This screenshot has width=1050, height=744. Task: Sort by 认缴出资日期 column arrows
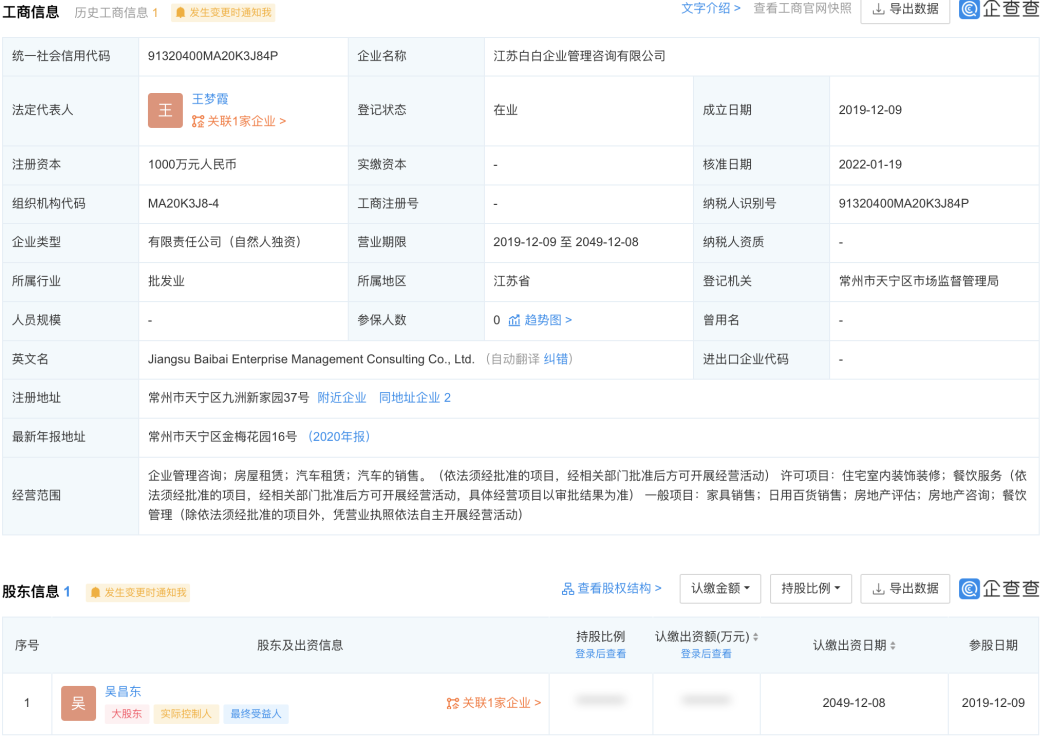pyautogui.click(x=893, y=646)
